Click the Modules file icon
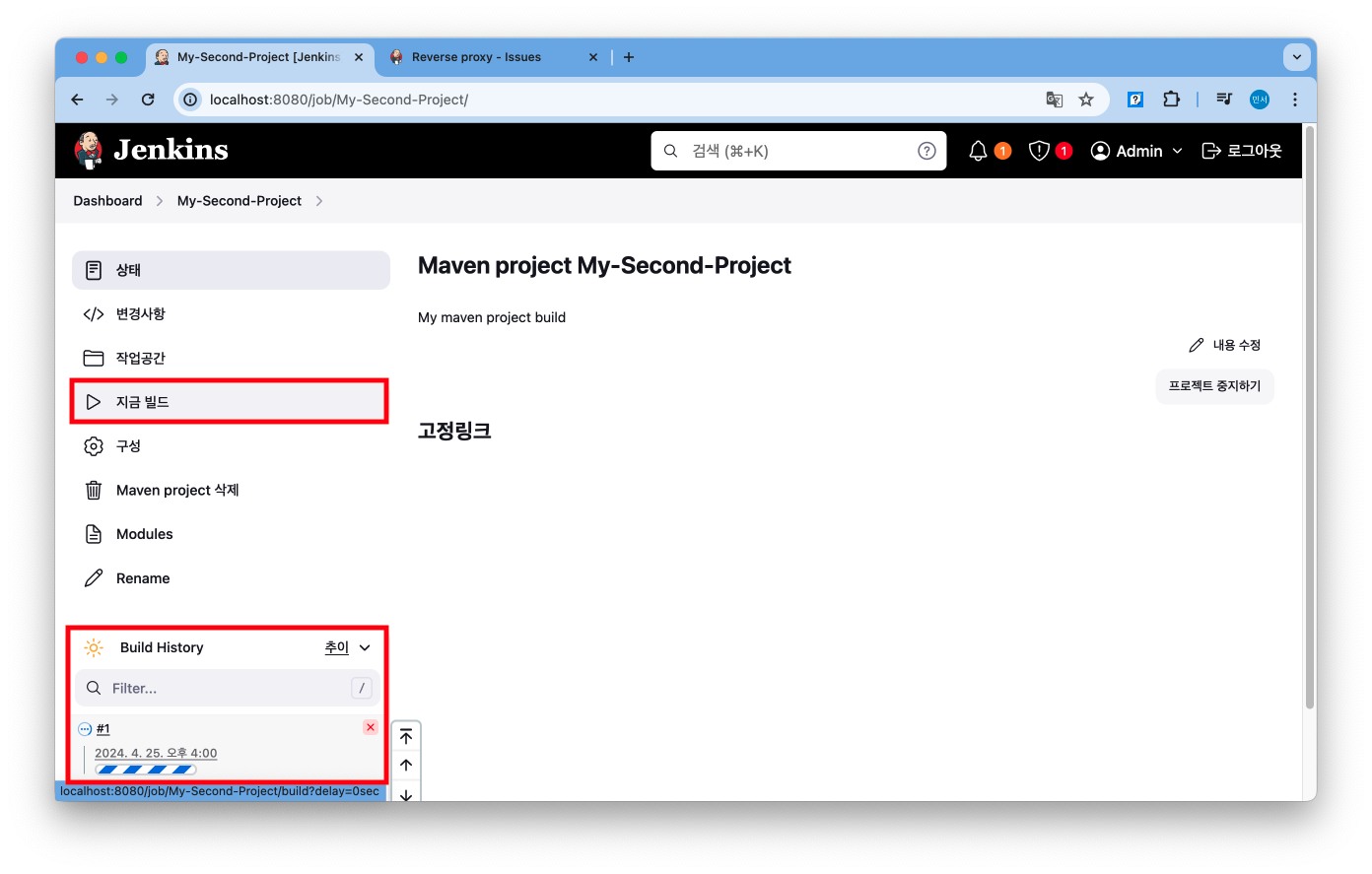The image size is (1372, 874). click(94, 534)
